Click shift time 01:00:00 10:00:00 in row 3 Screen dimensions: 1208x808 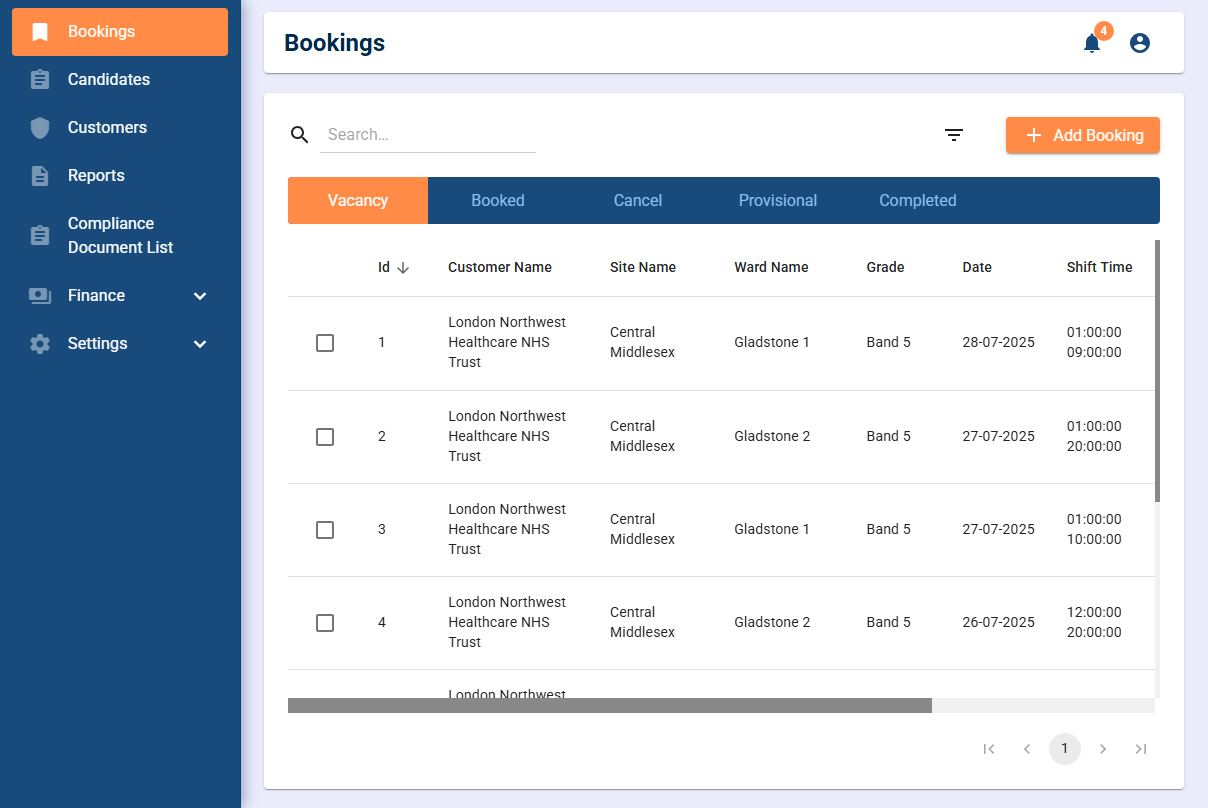(x=1094, y=529)
